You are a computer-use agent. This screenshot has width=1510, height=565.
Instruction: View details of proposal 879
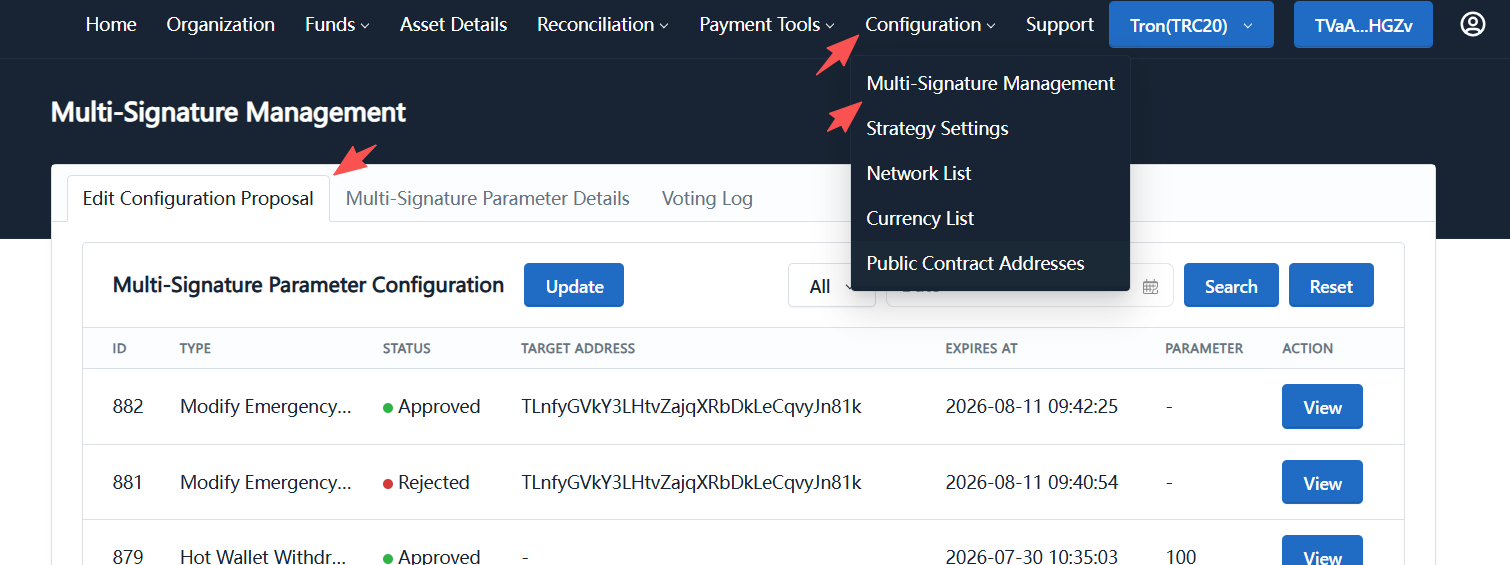(x=1322, y=552)
